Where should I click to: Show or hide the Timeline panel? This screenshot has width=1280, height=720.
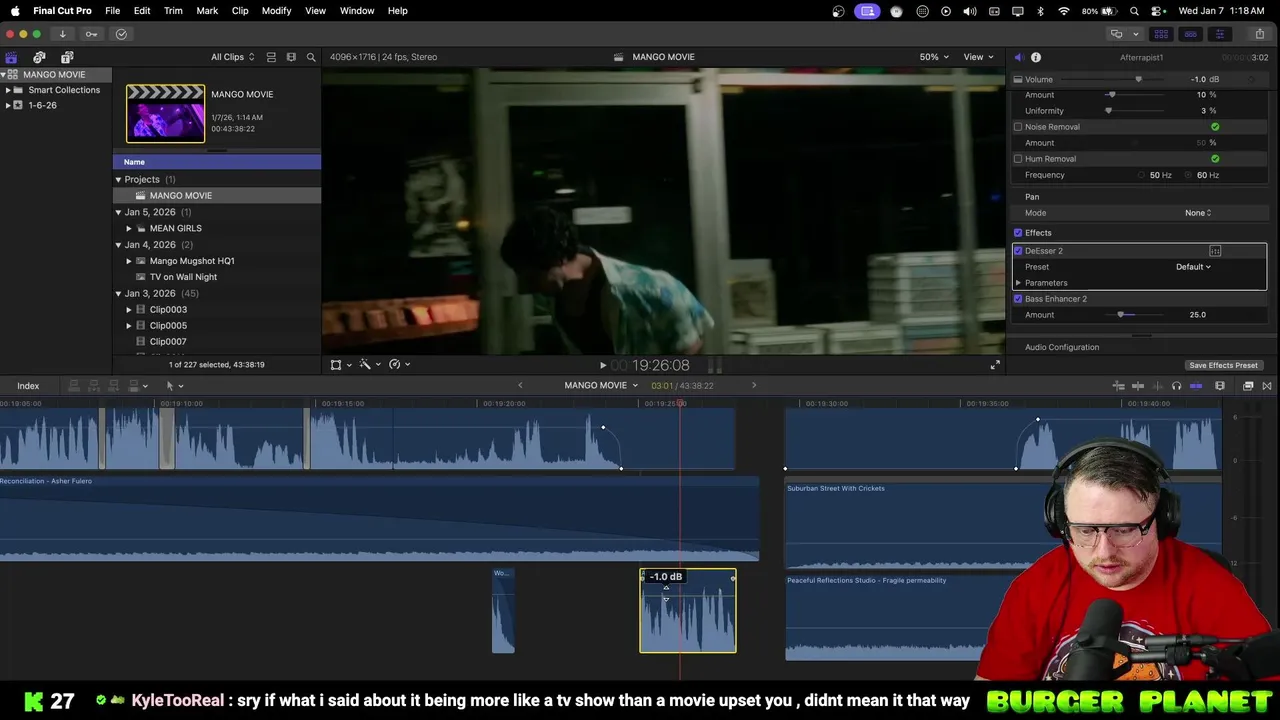click(1190, 34)
